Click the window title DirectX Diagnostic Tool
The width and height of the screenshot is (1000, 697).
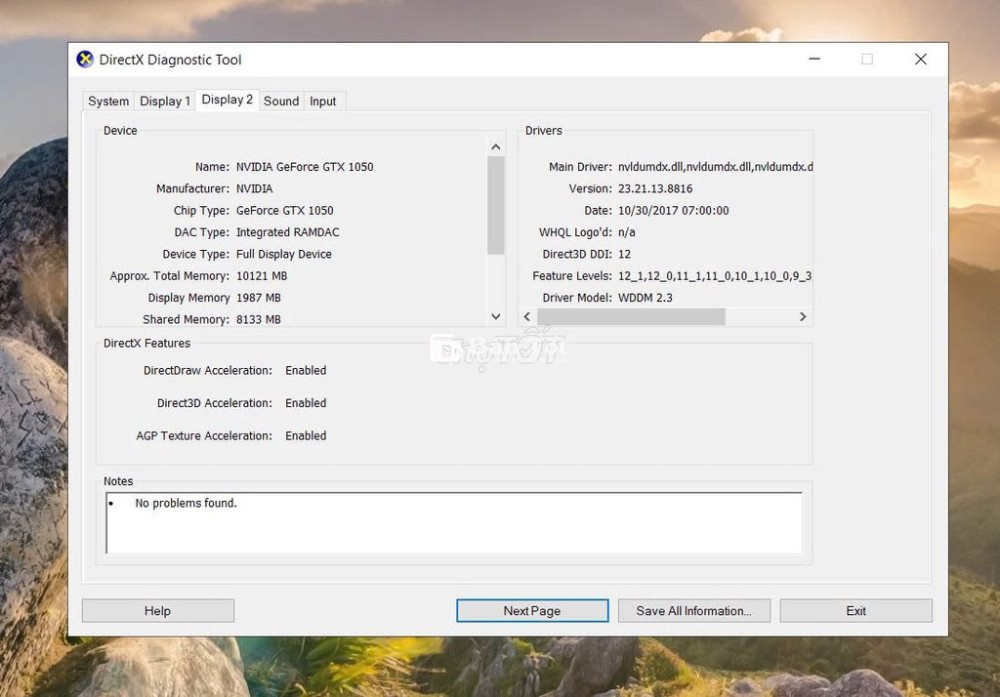tap(170, 59)
